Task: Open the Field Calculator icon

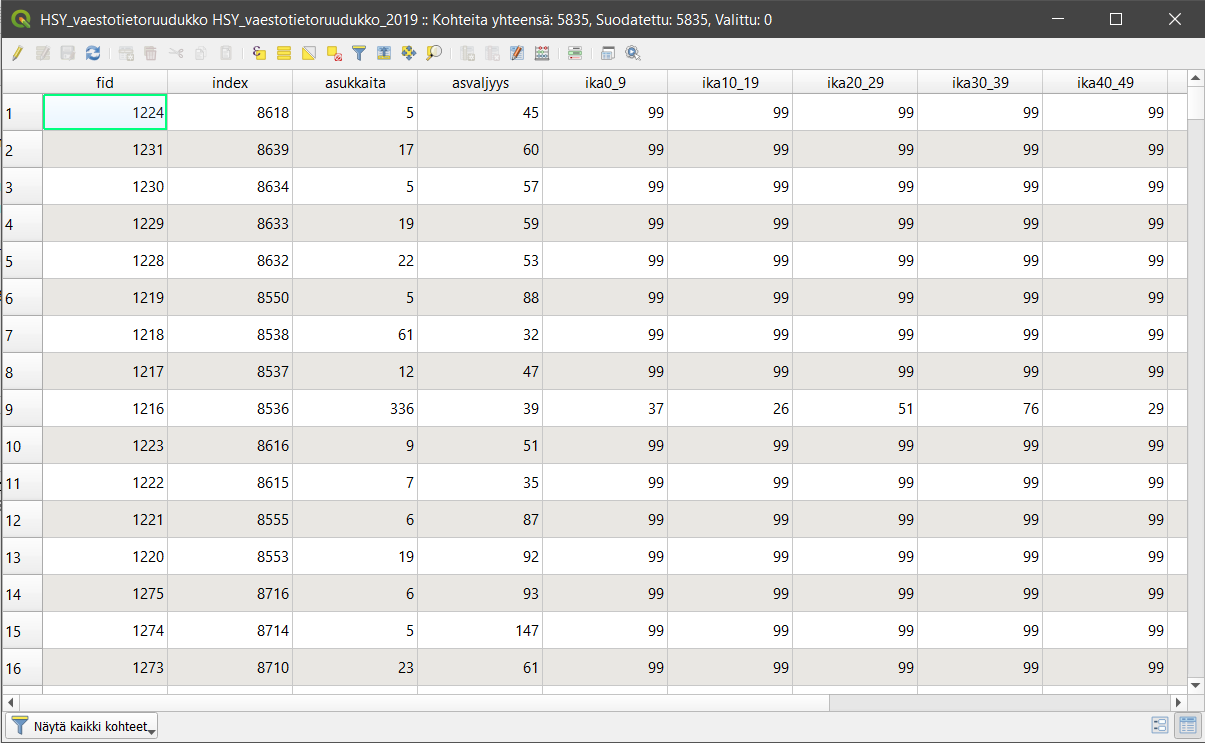Action: tap(542, 53)
